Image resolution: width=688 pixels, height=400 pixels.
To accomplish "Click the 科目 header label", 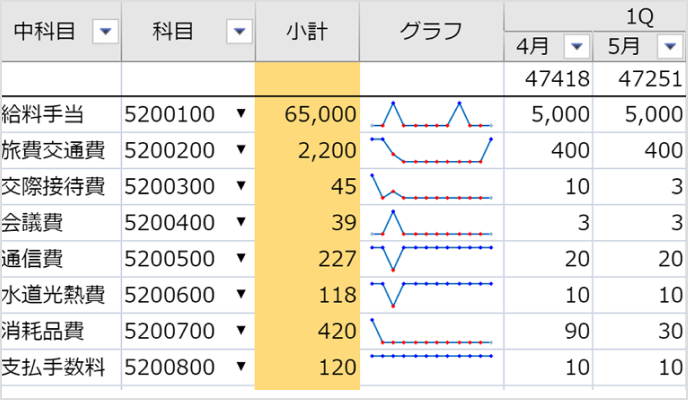I will 173,32.
